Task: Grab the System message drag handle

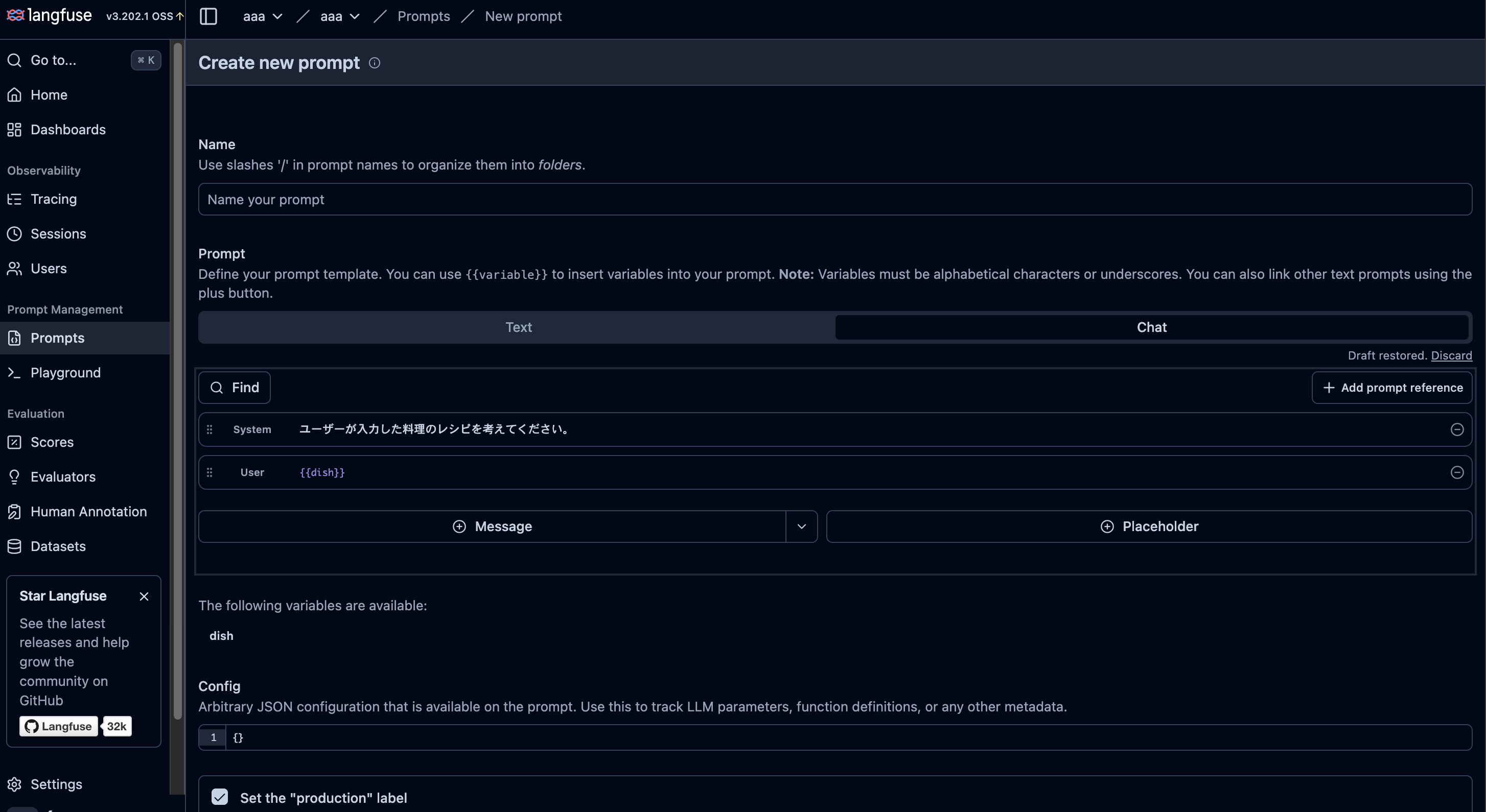Action: coord(210,429)
